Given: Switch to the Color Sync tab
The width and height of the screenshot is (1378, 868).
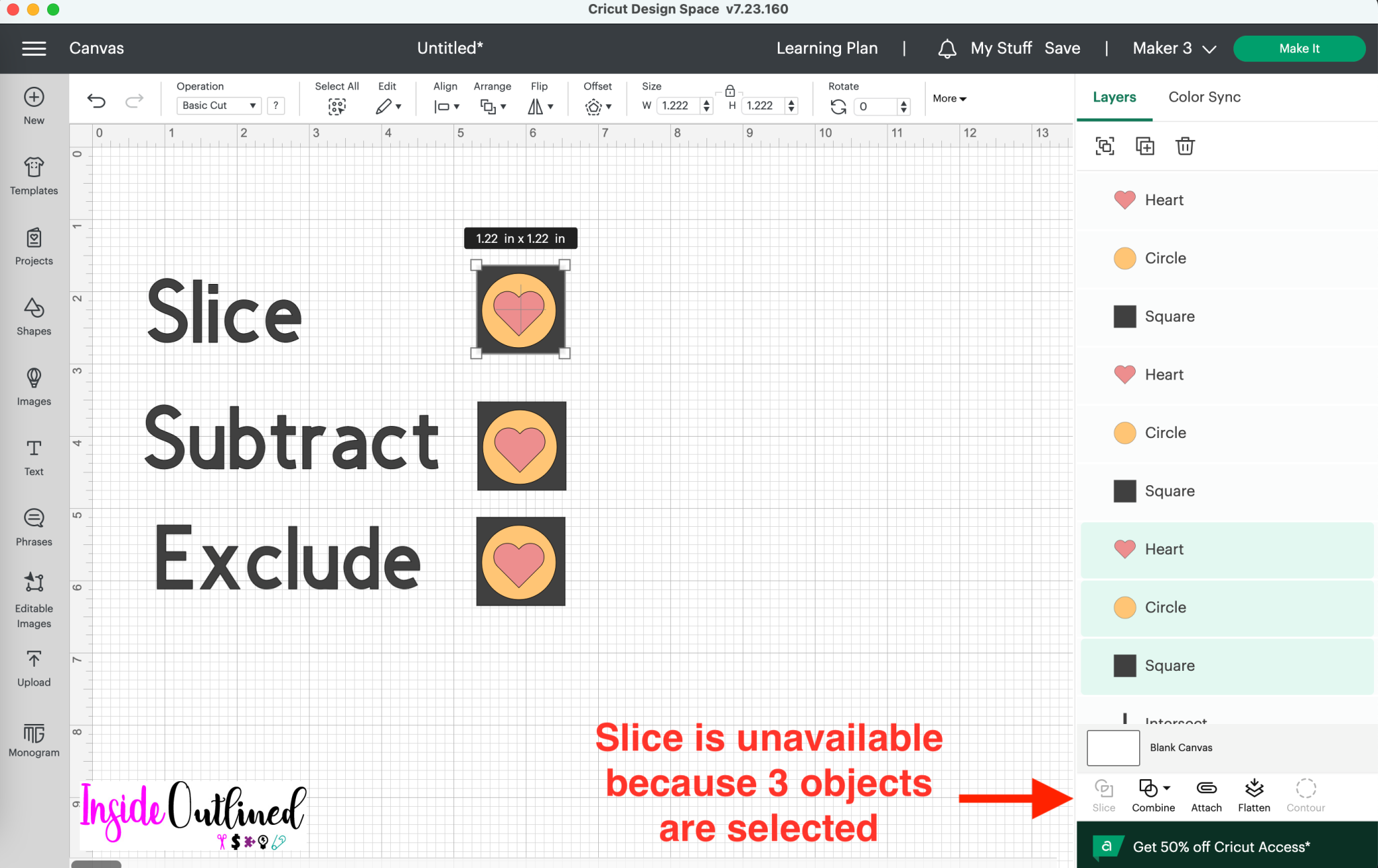Looking at the screenshot, I should tap(1204, 97).
